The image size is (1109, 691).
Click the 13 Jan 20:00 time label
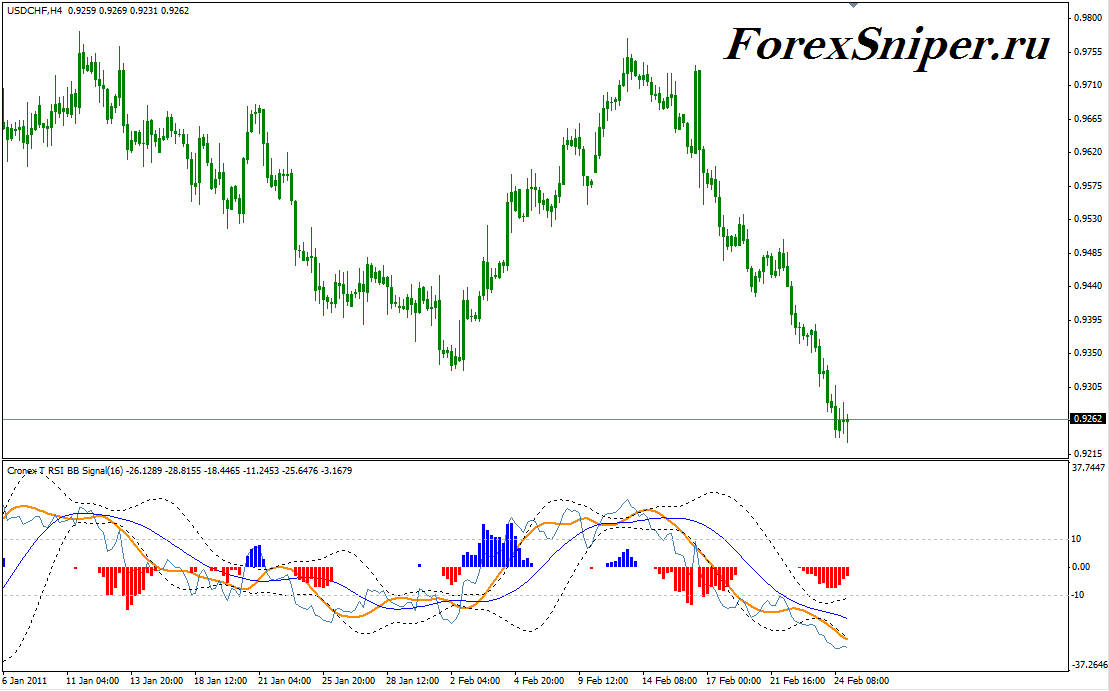click(156, 680)
